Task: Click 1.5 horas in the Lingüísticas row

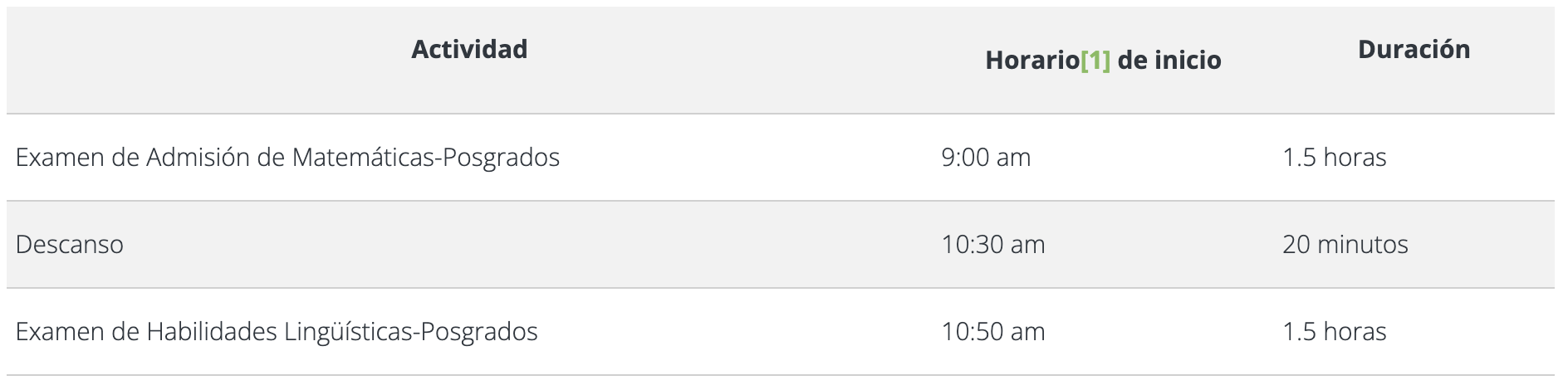Action: click(x=1334, y=332)
